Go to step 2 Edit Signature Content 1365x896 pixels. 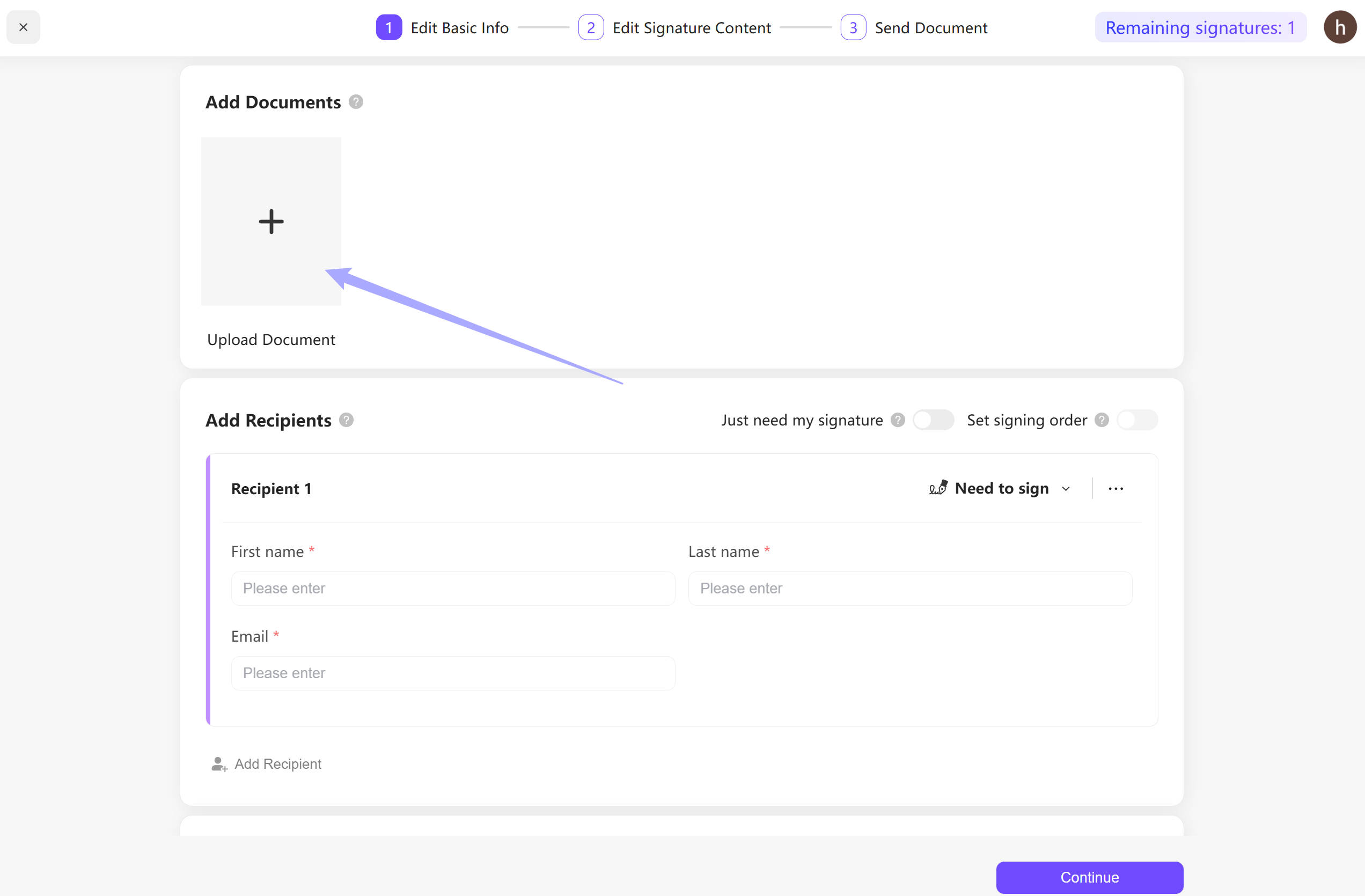coord(674,27)
